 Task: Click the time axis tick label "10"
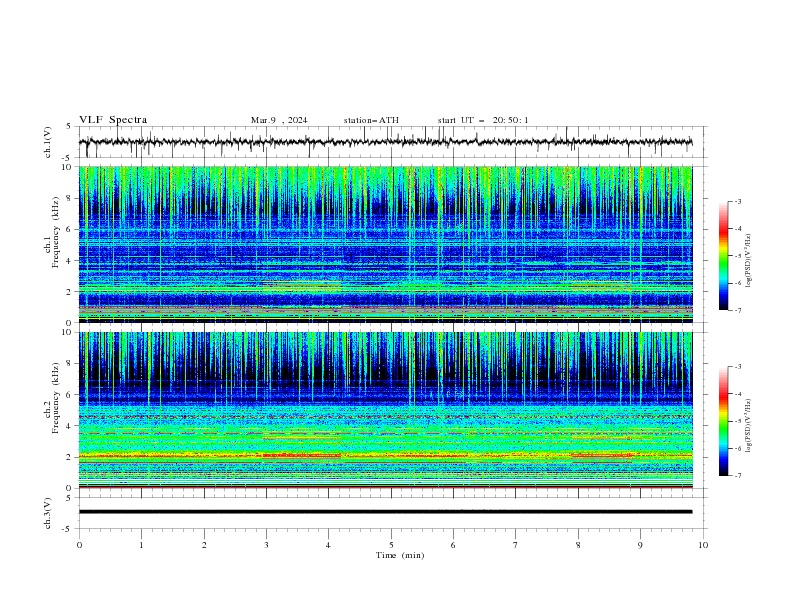(x=703, y=545)
